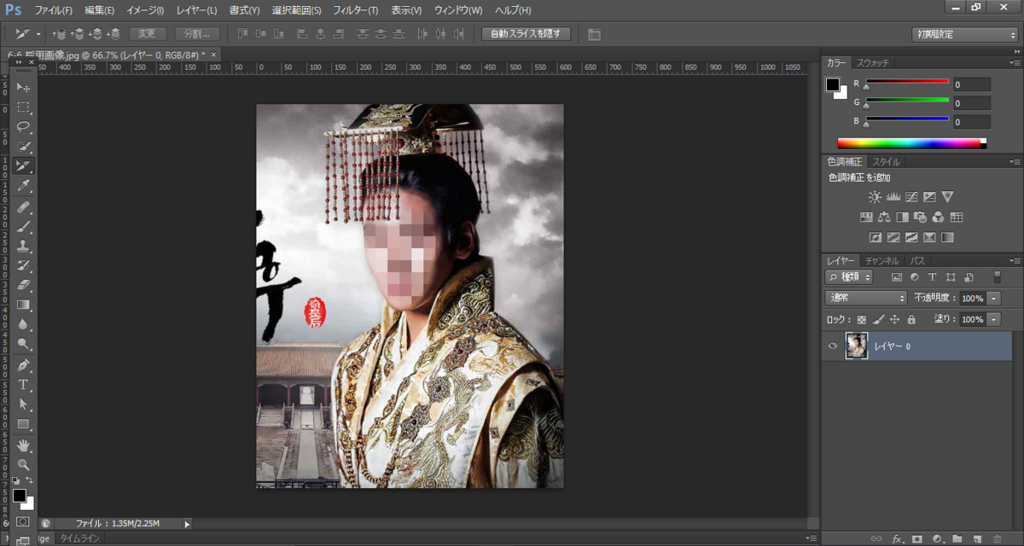
Task: Delete layer with trash icon
Action: (997, 539)
